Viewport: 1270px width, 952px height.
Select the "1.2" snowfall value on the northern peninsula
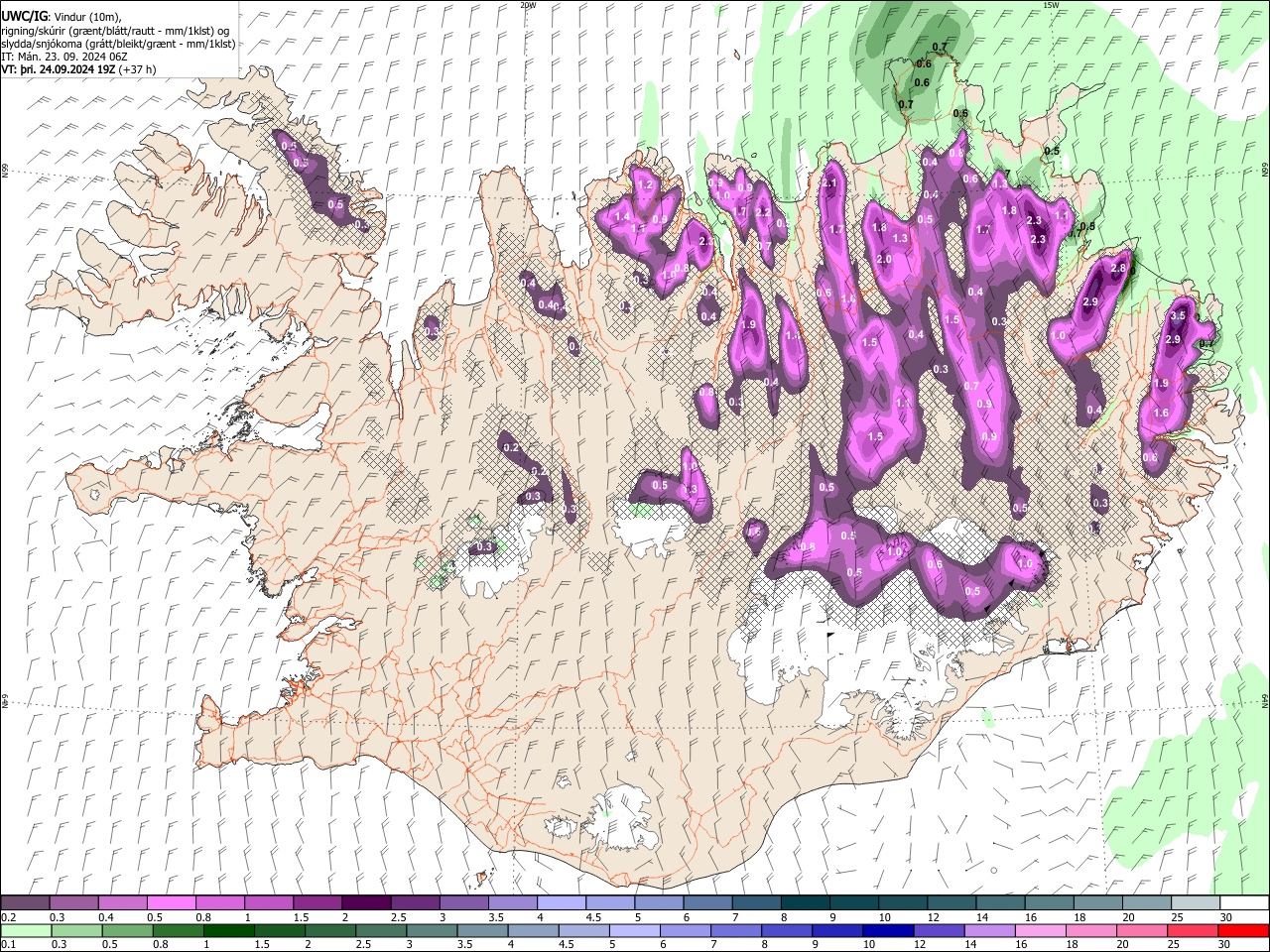[x=645, y=185]
